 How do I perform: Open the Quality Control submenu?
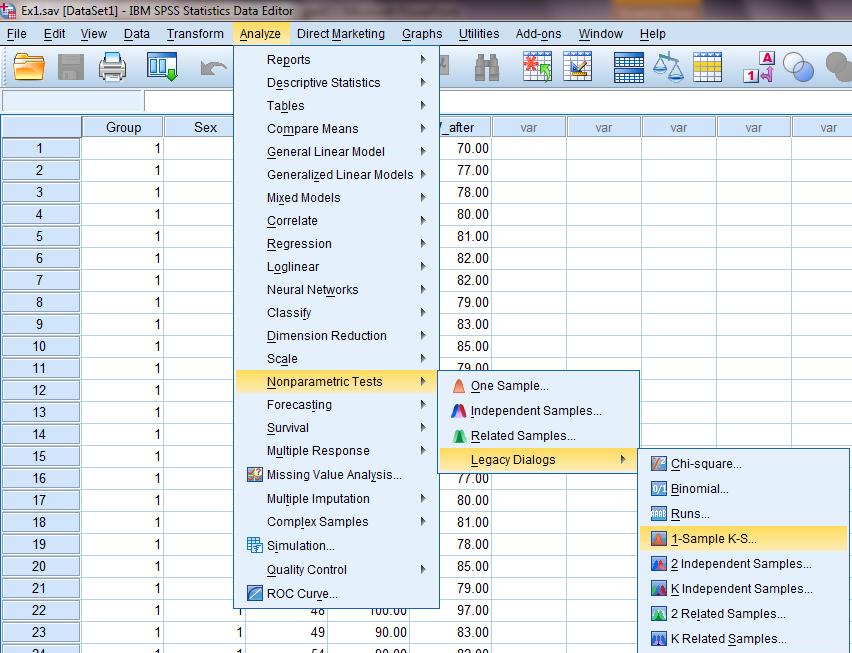336,569
